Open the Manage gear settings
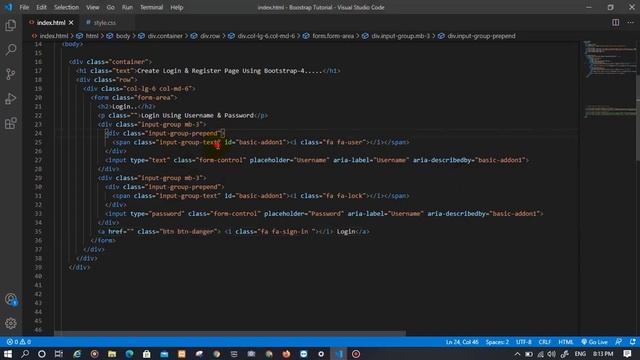Screen dimensions: 640x360 coord(11,323)
